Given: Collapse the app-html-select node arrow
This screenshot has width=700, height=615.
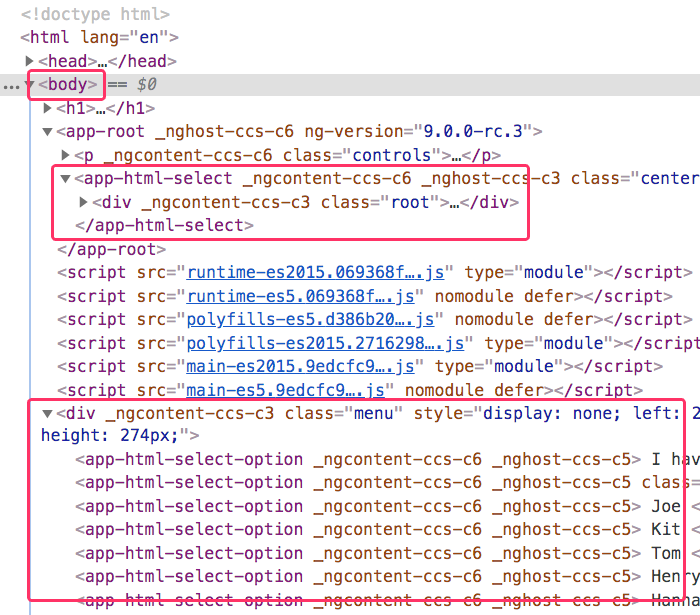Looking at the screenshot, I should [x=66, y=179].
